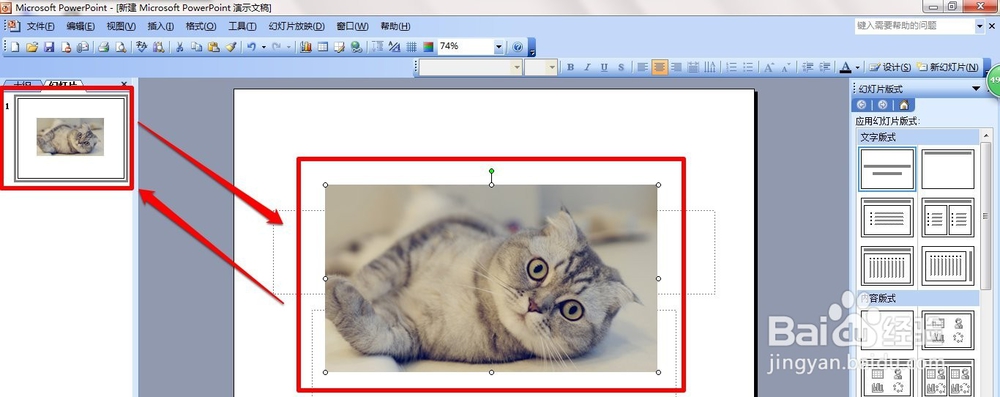Toggle Center text alignment

[x=659, y=67]
